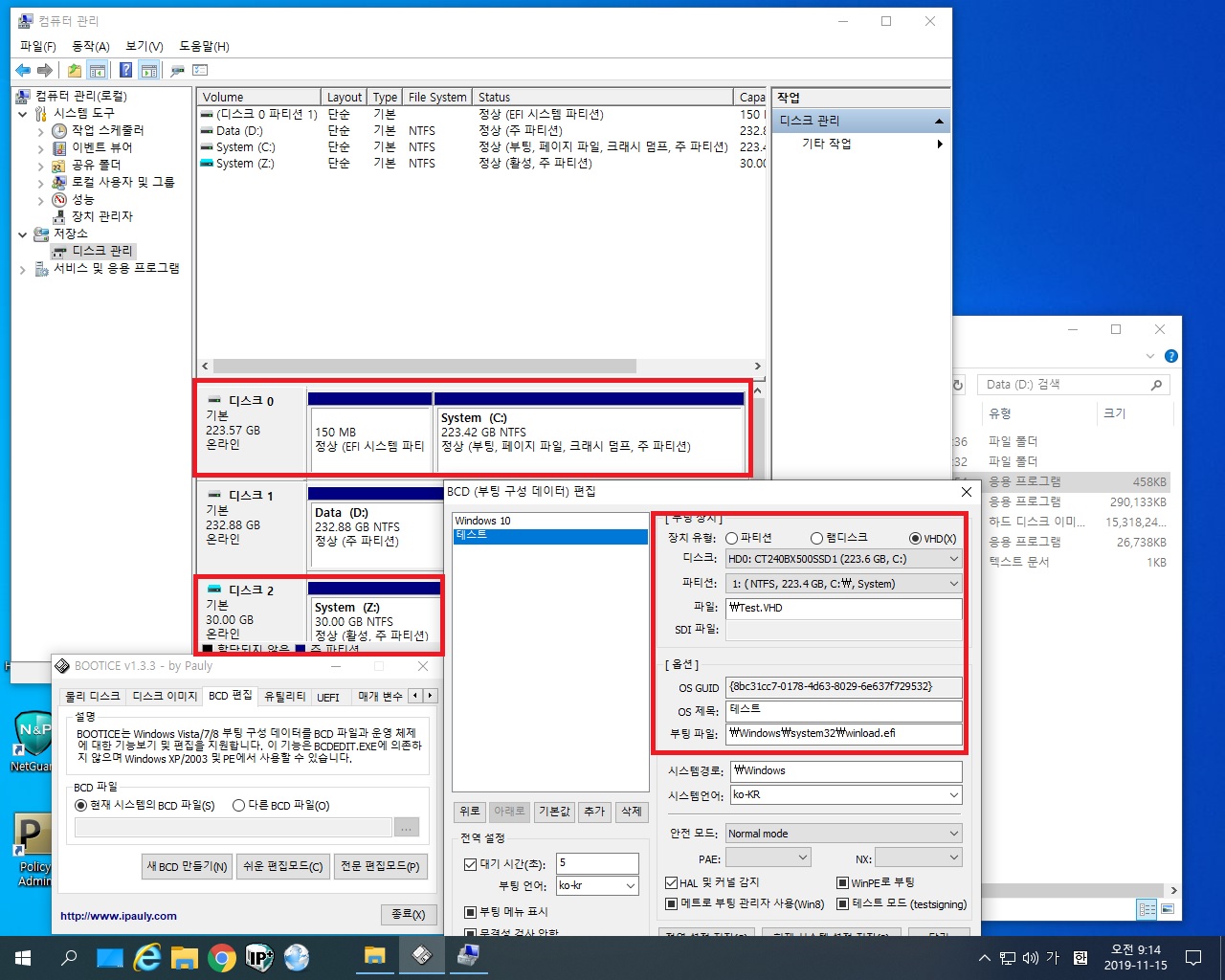Image resolution: width=1225 pixels, height=980 pixels.
Task: Click 전문 편집모드(P) button
Action: point(380,866)
